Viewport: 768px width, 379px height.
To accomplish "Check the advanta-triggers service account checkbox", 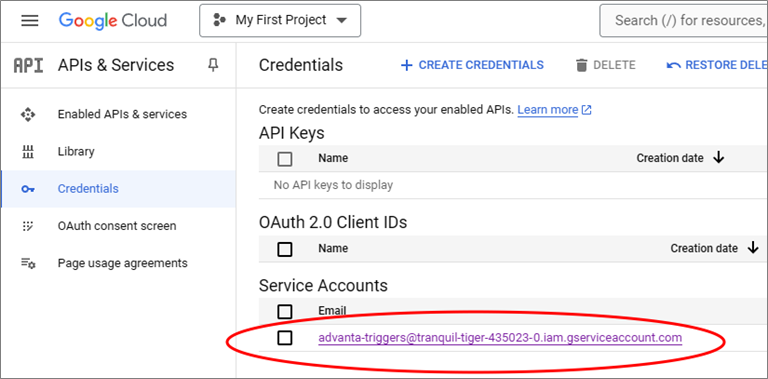I will (285, 337).
